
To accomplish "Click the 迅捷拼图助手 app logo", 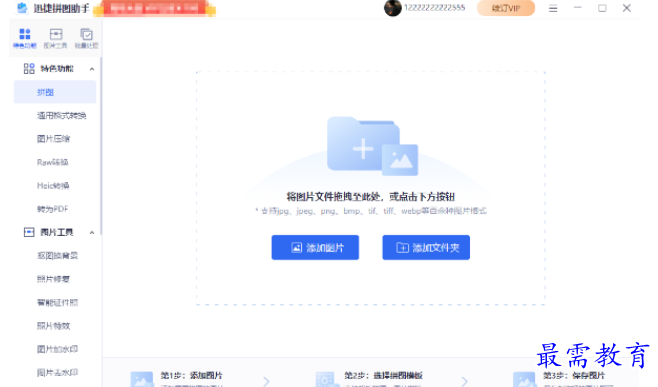I will click(22, 8).
